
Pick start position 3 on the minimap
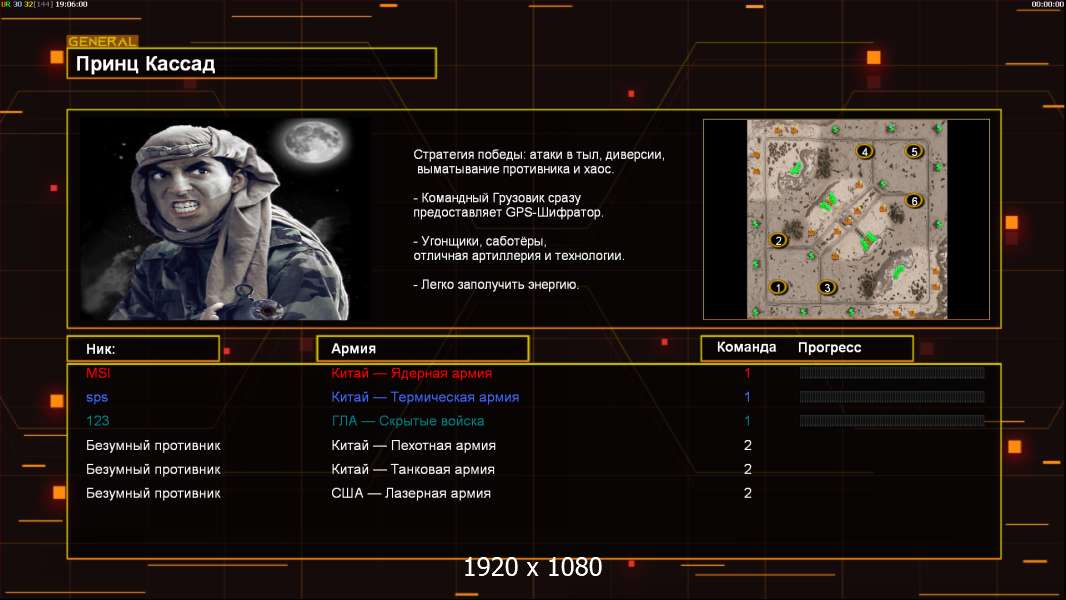[826, 288]
